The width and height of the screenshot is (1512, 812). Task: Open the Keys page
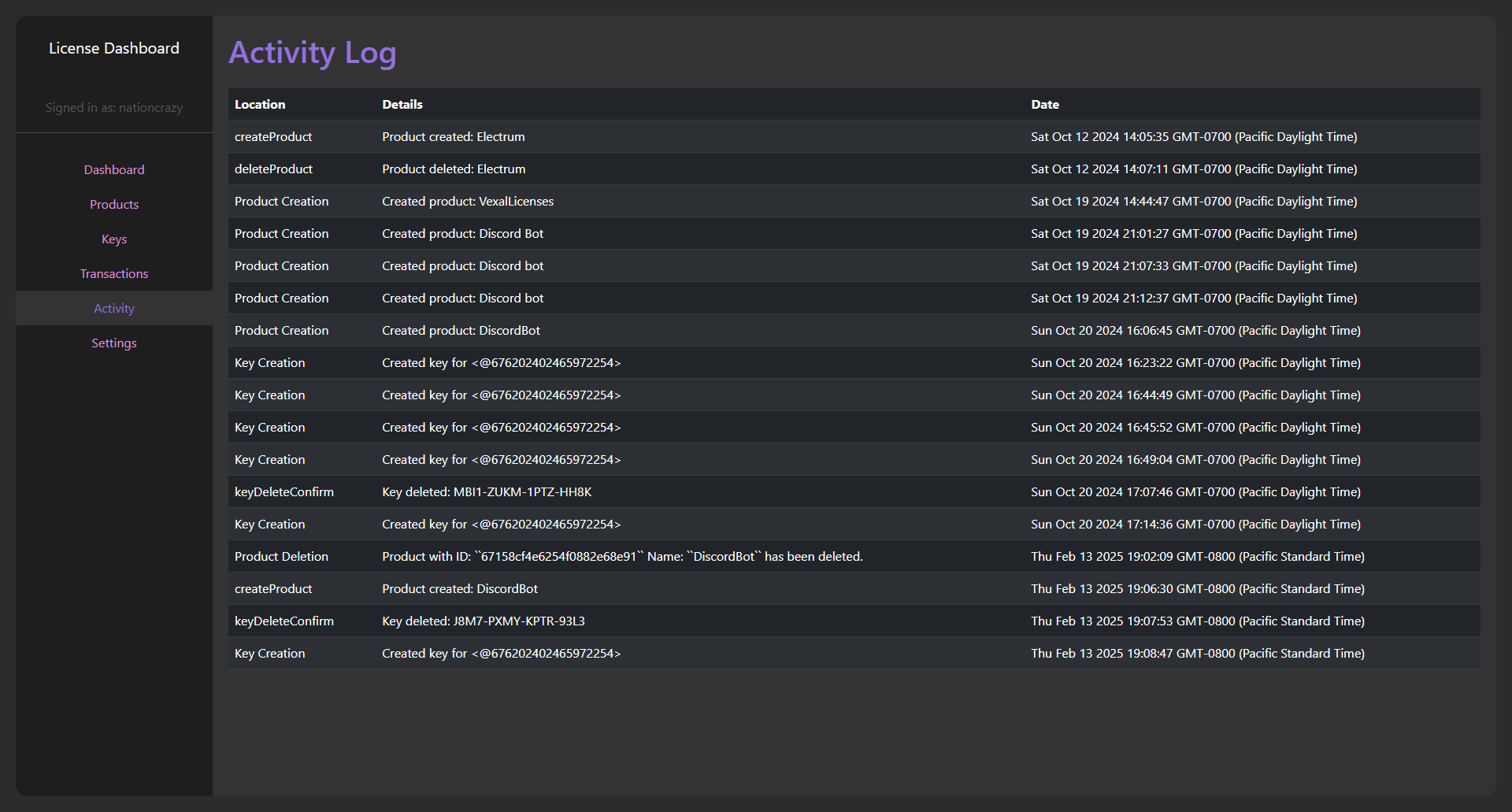point(114,239)
